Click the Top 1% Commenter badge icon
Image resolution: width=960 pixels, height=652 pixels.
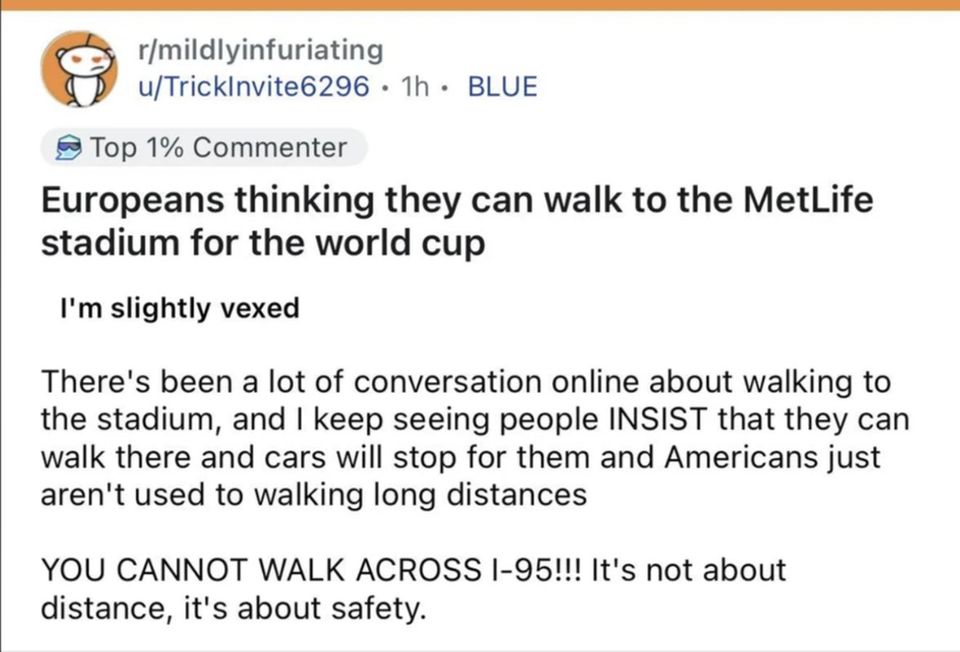pyautogui.click(x=66, y=149)
